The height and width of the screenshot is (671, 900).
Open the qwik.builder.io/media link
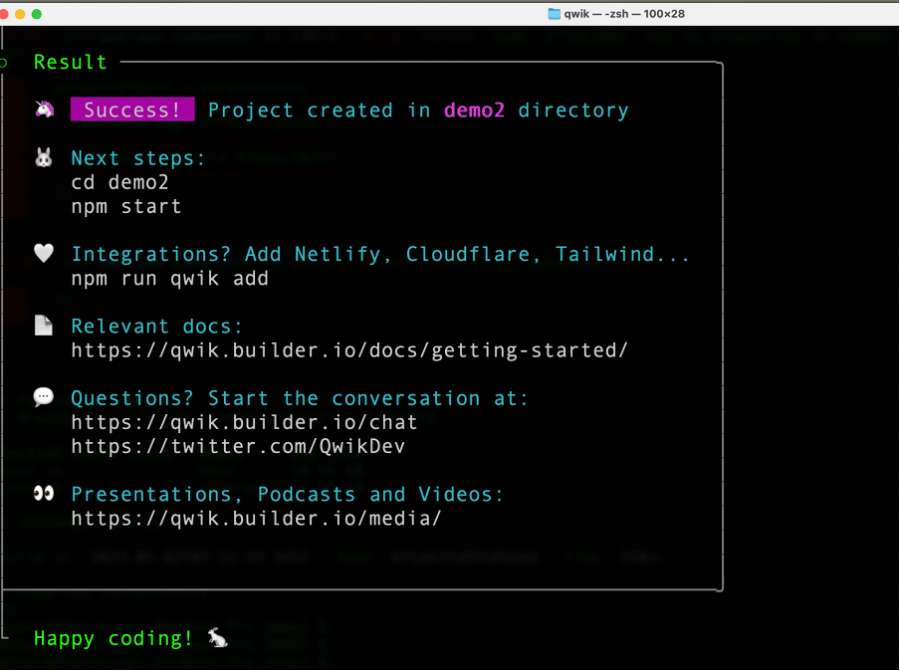point(256,518)
